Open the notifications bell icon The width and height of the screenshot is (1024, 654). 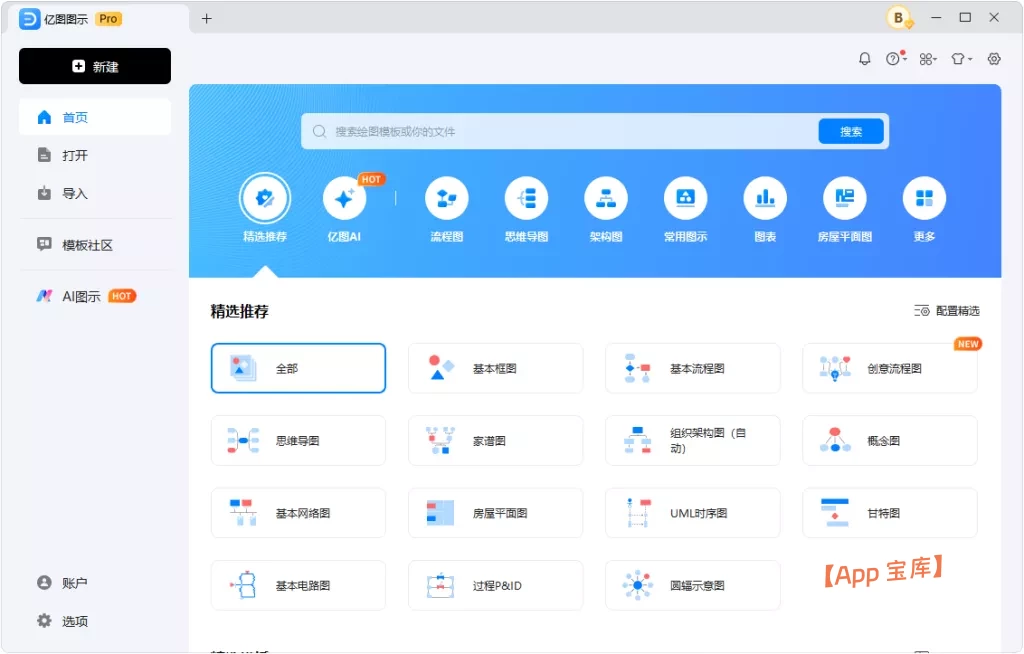(x=865, y=59)
